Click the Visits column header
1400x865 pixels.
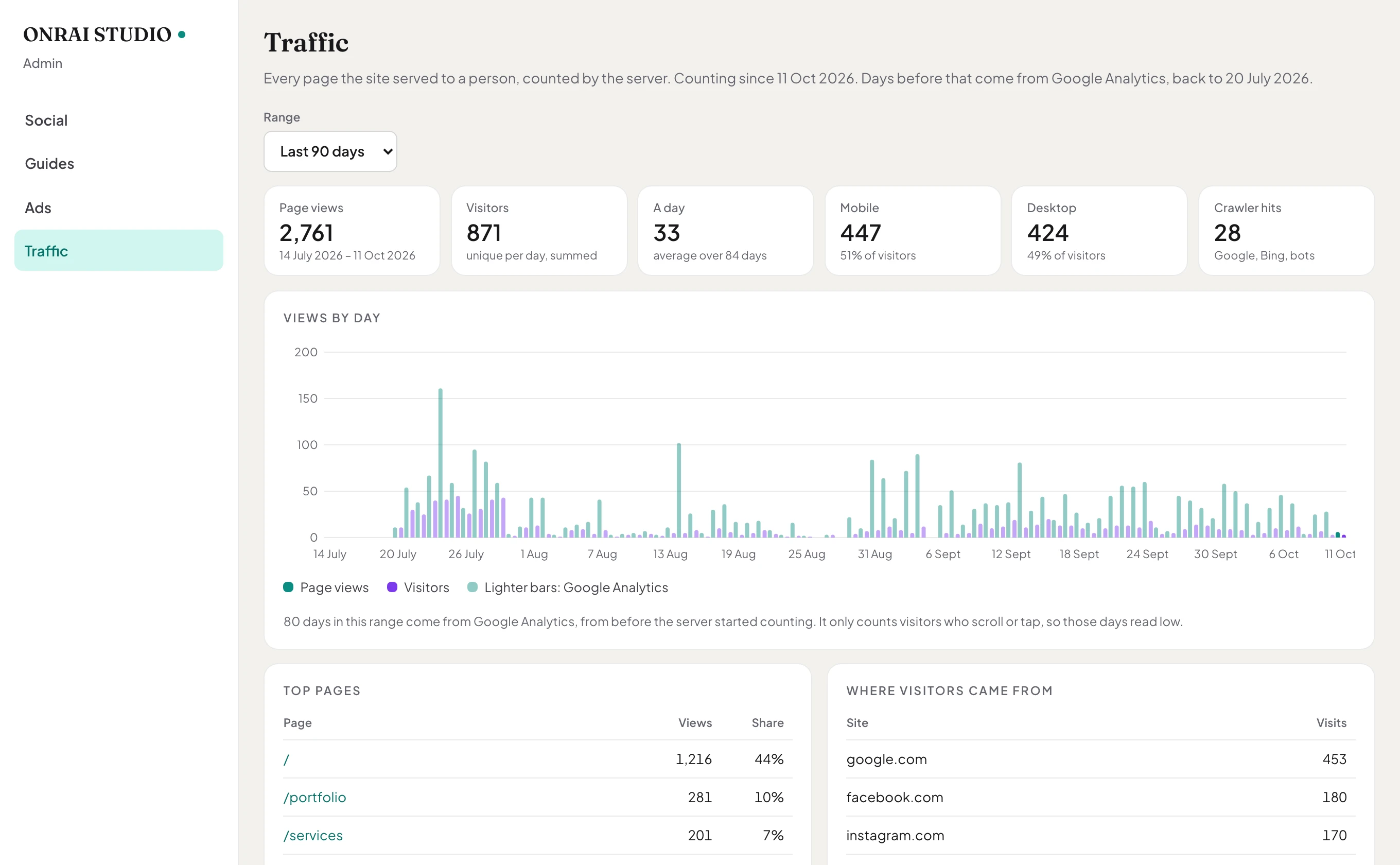(x=1331, y=722)
